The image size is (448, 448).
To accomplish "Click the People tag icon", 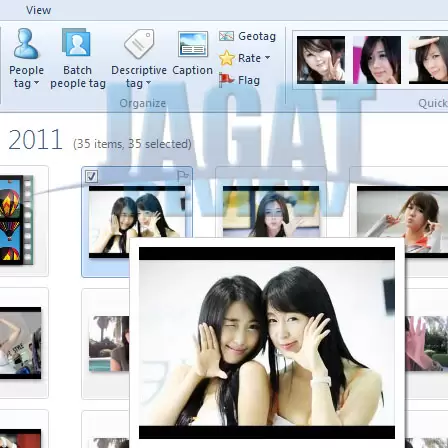I will pos(26,44).
